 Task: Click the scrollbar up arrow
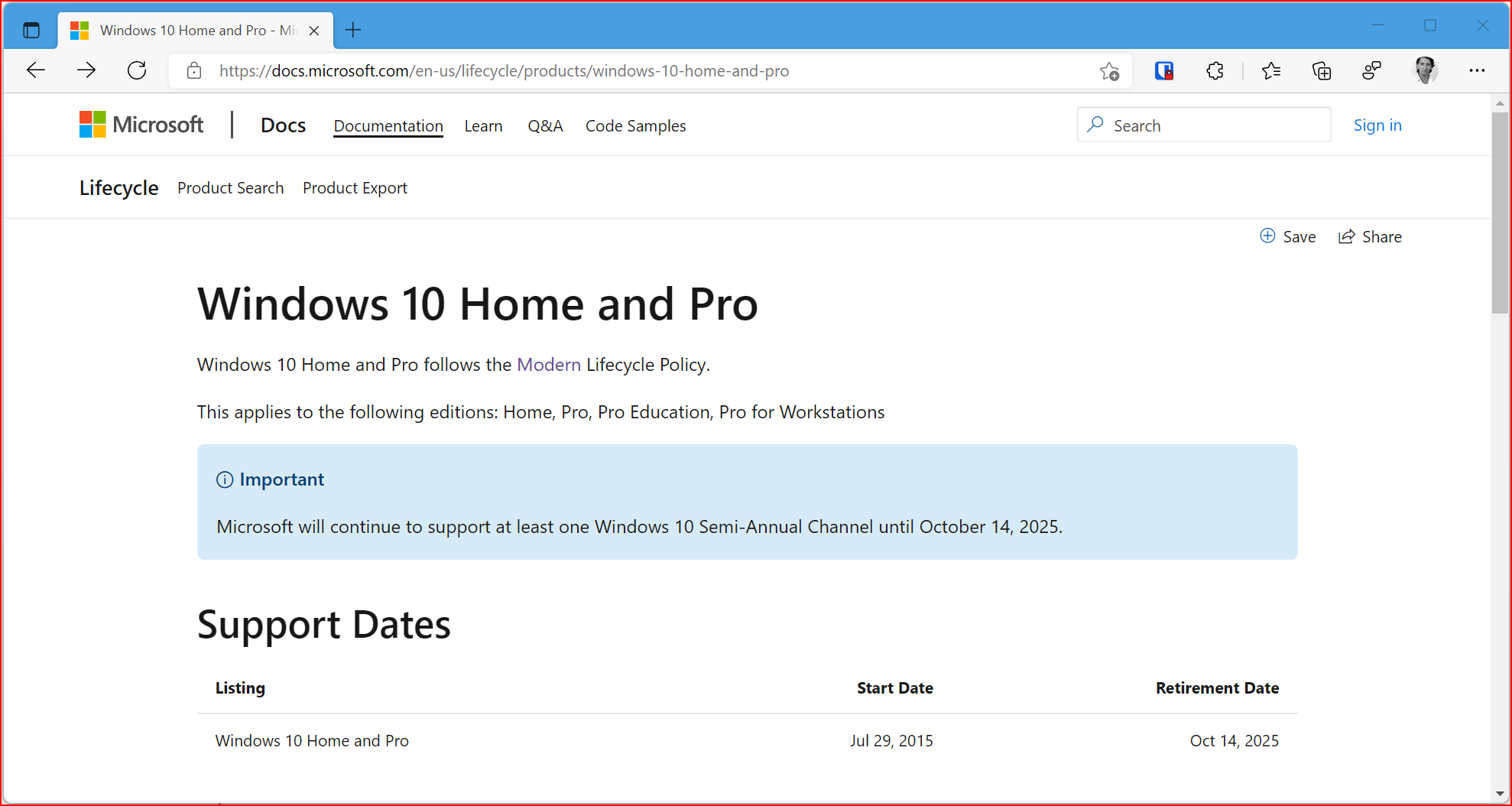pyautogui.click(x=1500, y=102)
